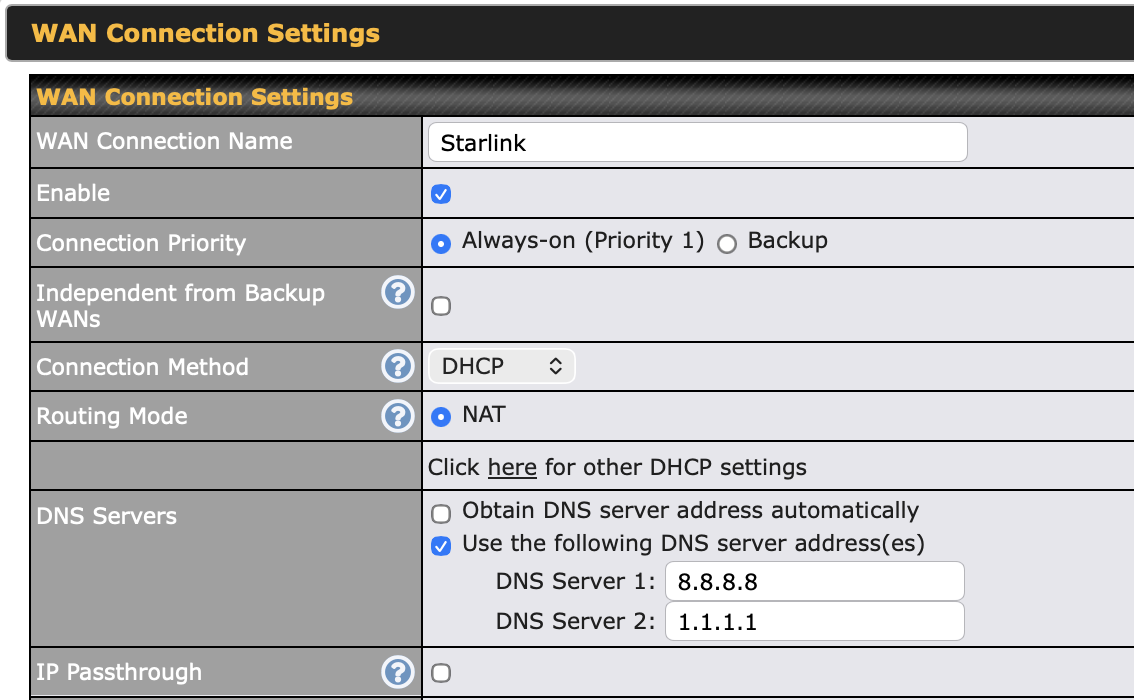Check Independent from Backup WANs checkbox
This screenshot has width=1134, height=700.
point(441,306)
